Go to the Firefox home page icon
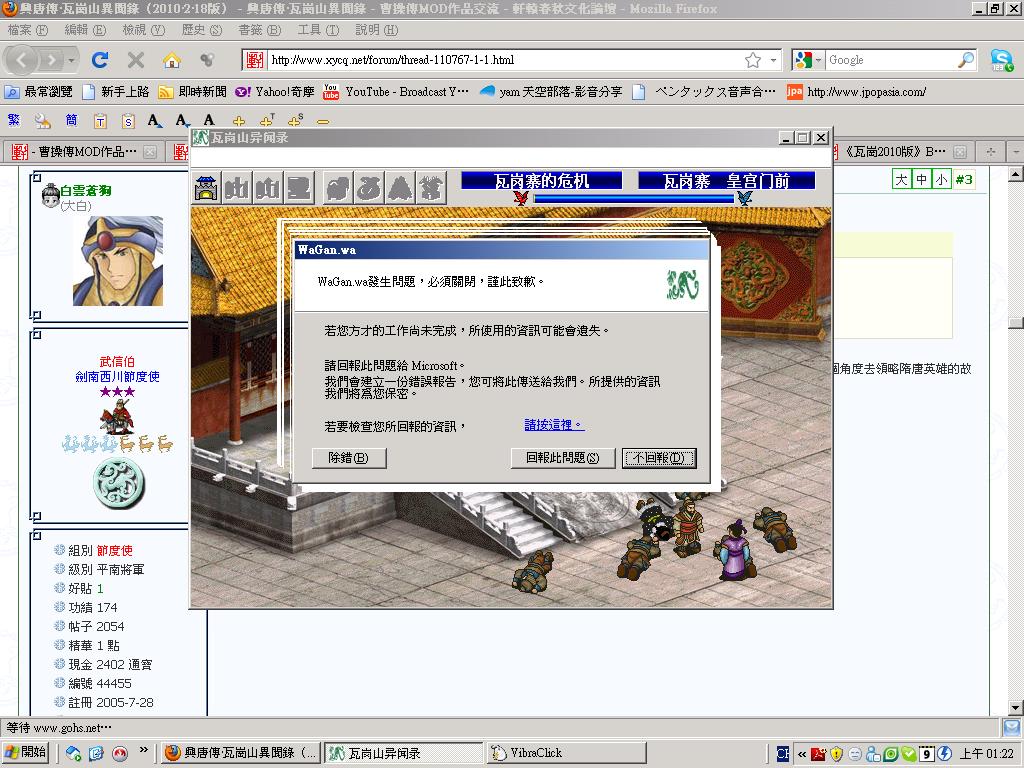Image resolution: width=1024 pixels, height=768 pixels. tap(172, 60)
